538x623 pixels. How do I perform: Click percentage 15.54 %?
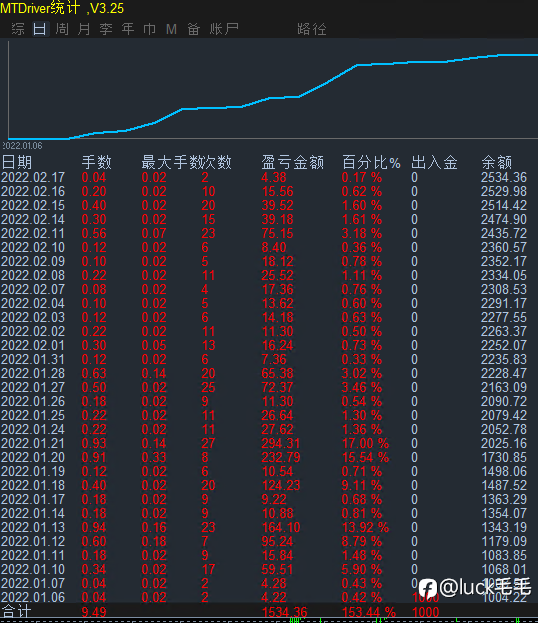point(366,457)
